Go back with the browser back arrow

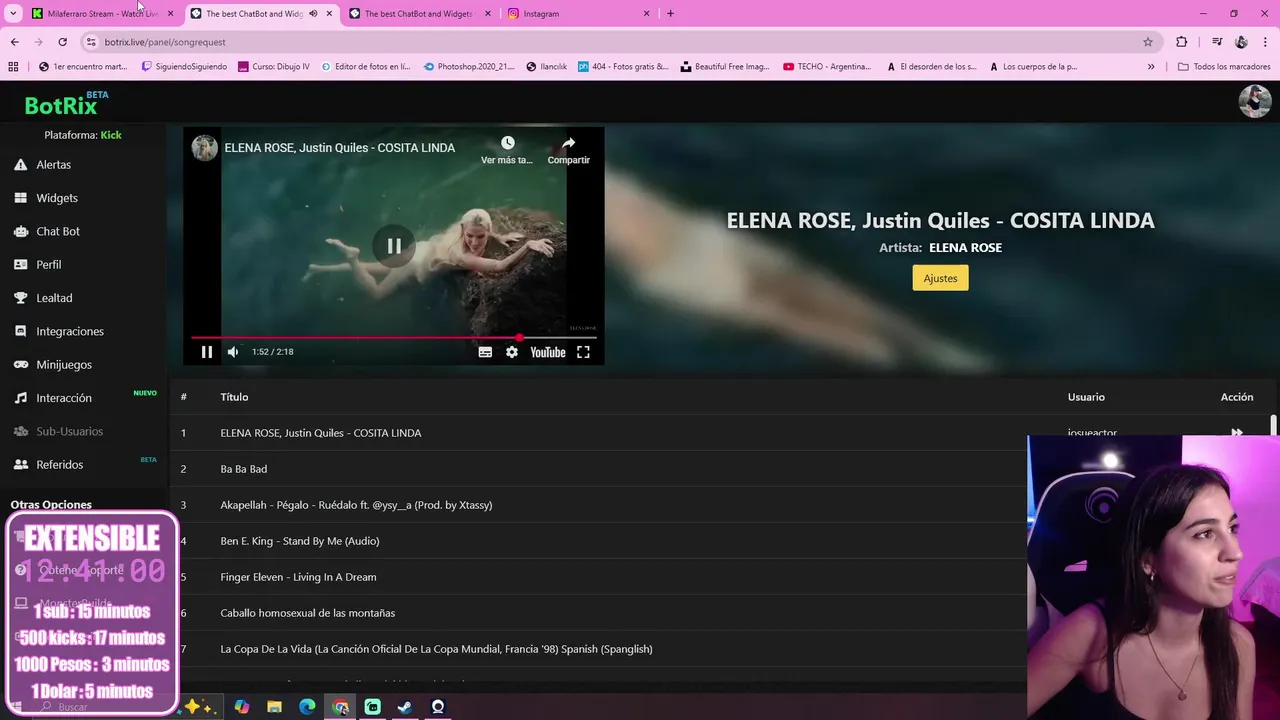coord(14,42)
